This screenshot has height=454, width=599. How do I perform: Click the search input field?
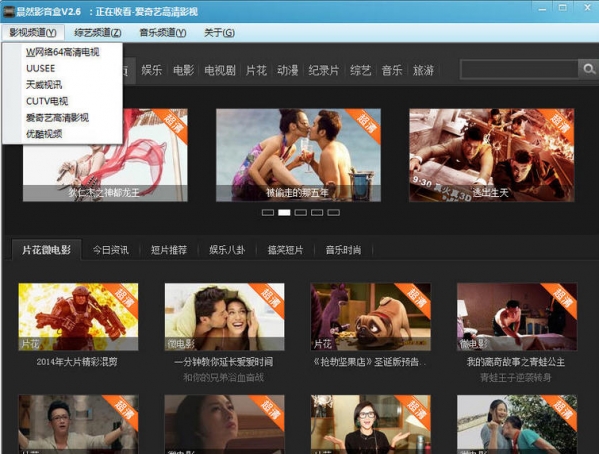(x=520, y=69)
